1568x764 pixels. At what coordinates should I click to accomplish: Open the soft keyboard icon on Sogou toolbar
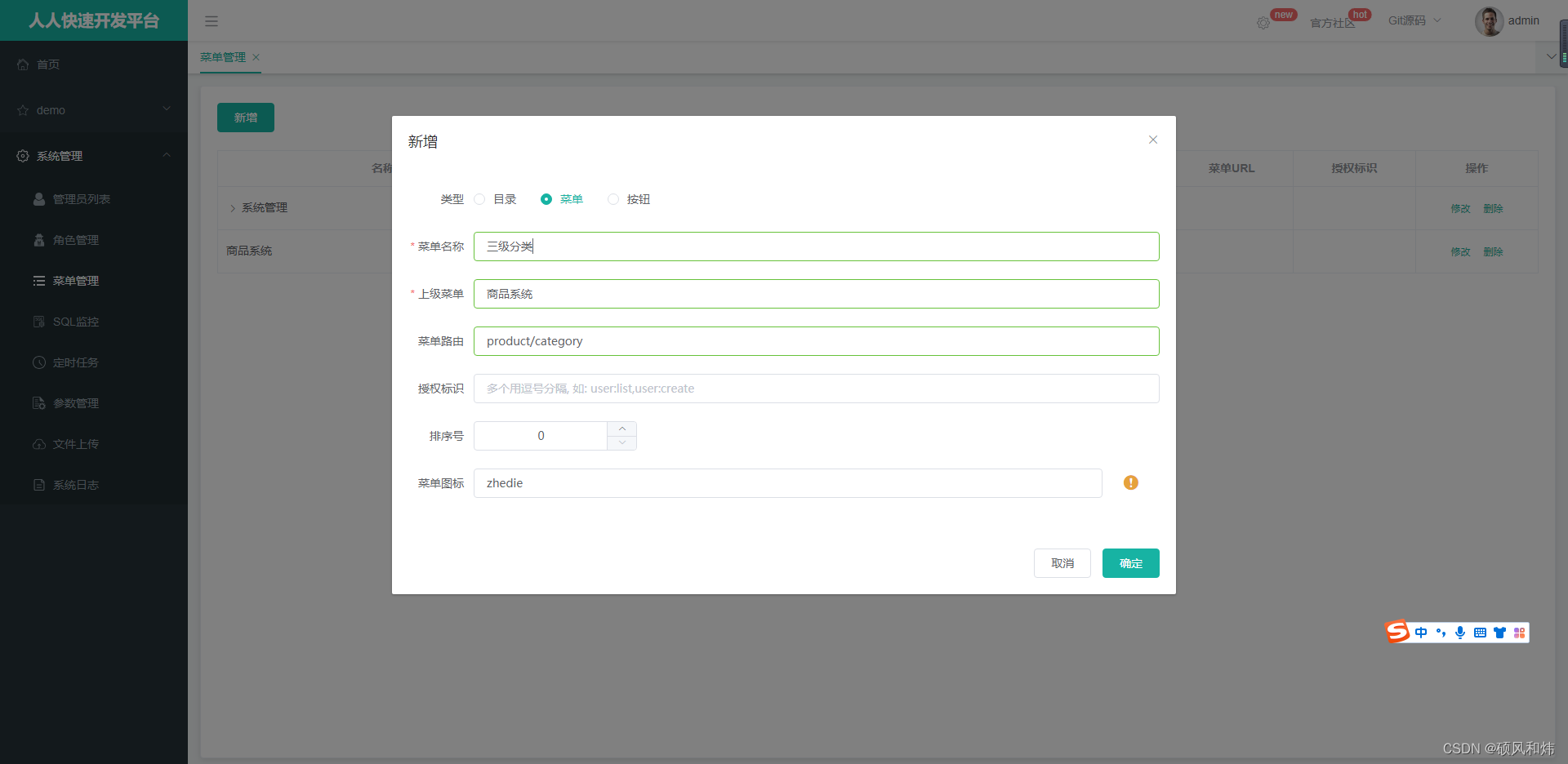point(1480,633)
